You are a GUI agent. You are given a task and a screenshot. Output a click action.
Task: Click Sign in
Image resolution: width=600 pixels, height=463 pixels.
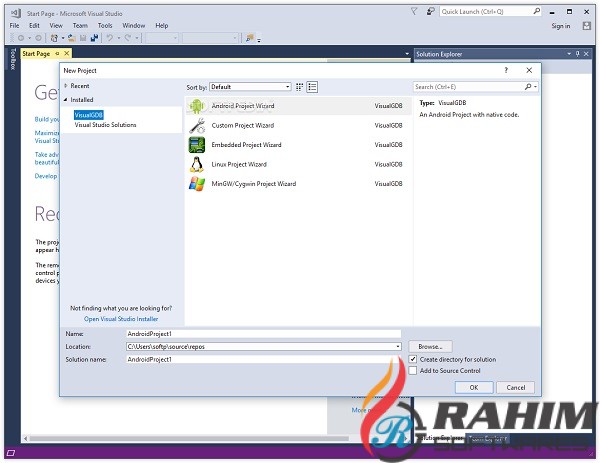(561, 26)
